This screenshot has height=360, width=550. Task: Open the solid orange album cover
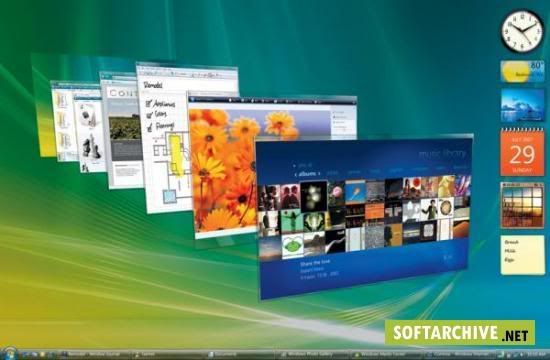375,211
